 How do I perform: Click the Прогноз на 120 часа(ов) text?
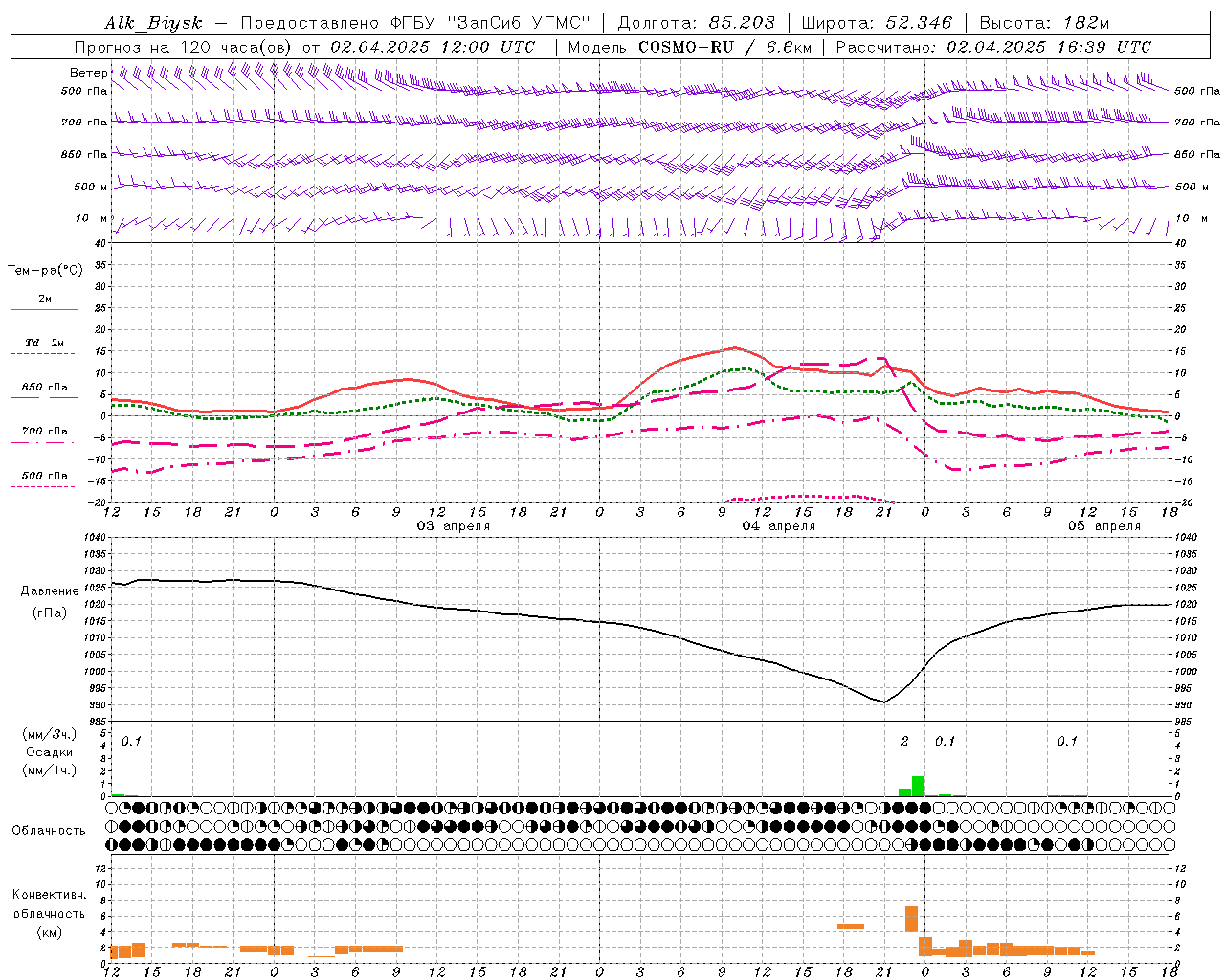pos(184,47)
